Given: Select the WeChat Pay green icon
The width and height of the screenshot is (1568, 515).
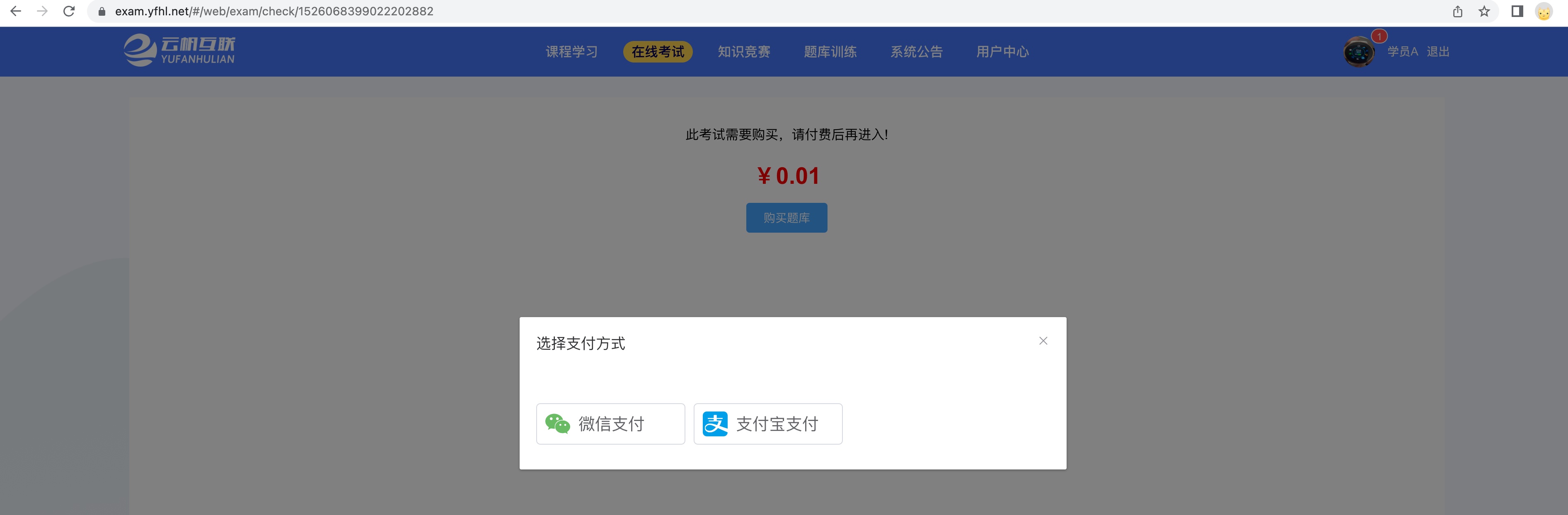Looking at the screenshot, I should point(557,424).
